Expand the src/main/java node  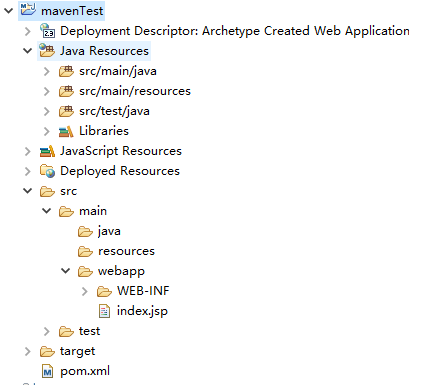click(x=47, y=71)
